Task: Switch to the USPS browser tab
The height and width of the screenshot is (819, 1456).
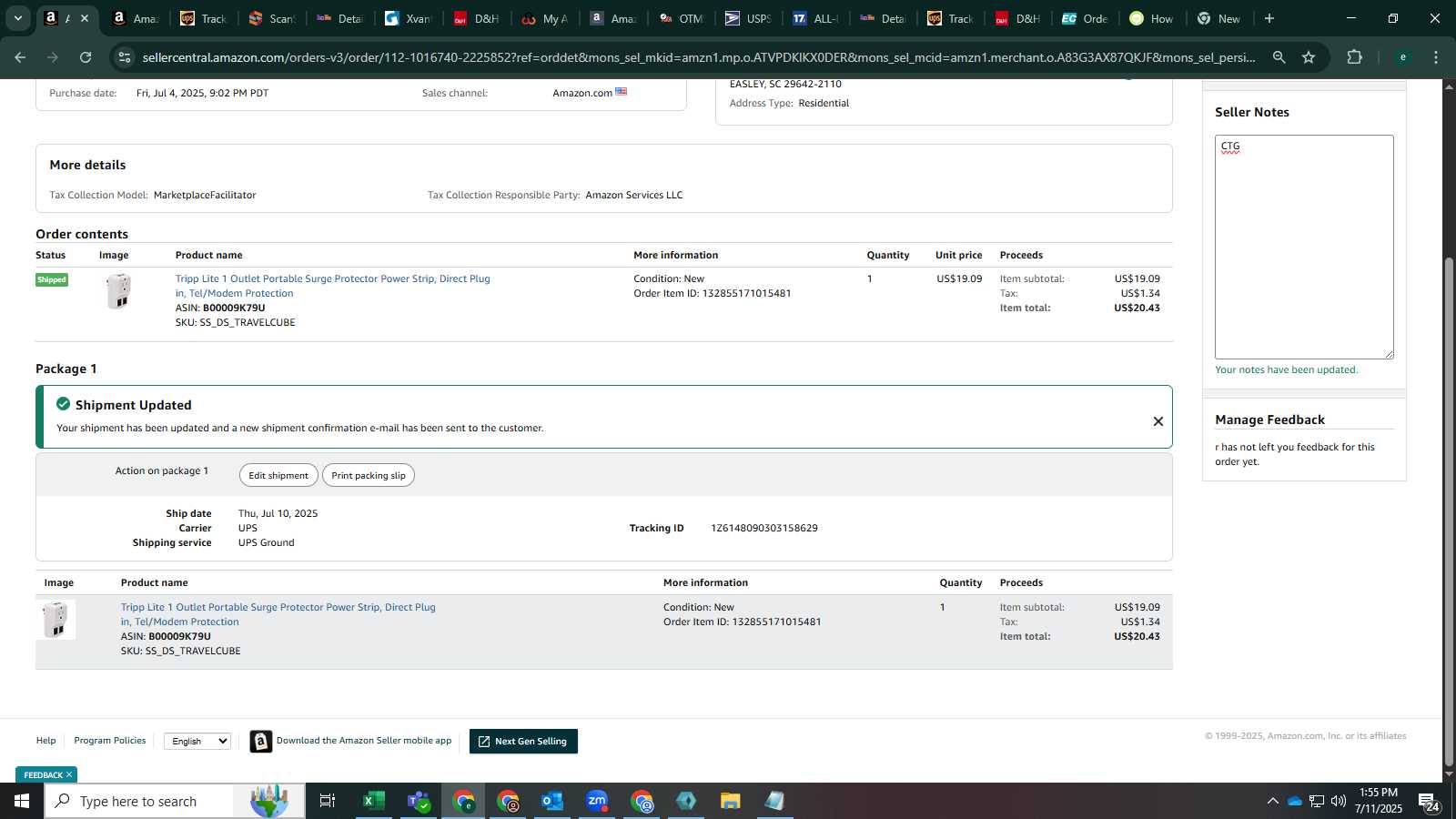Action: 749,18
